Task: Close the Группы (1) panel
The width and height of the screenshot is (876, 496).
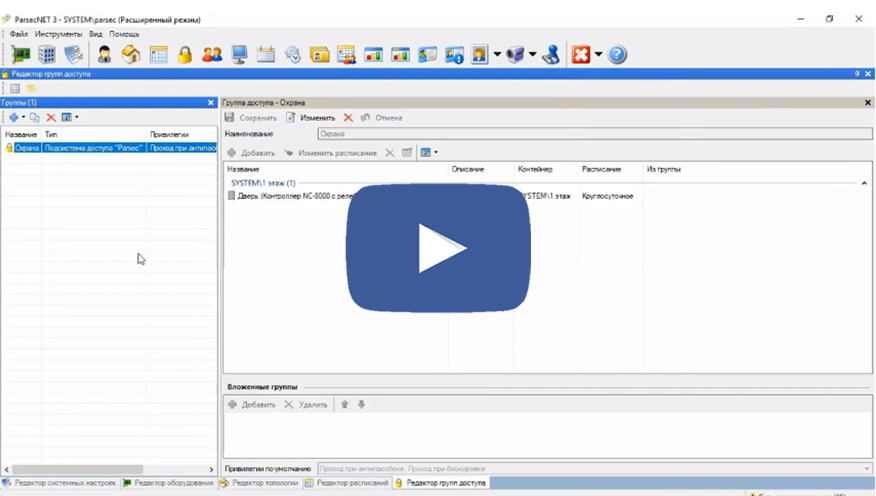Action: coord(211,103)
